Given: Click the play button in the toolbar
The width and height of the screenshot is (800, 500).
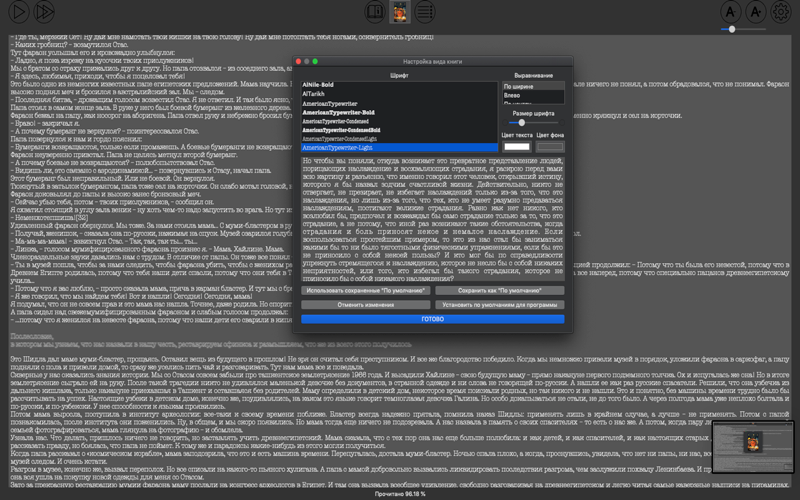Looking at the screenshot, I should (x=18, y=12).
